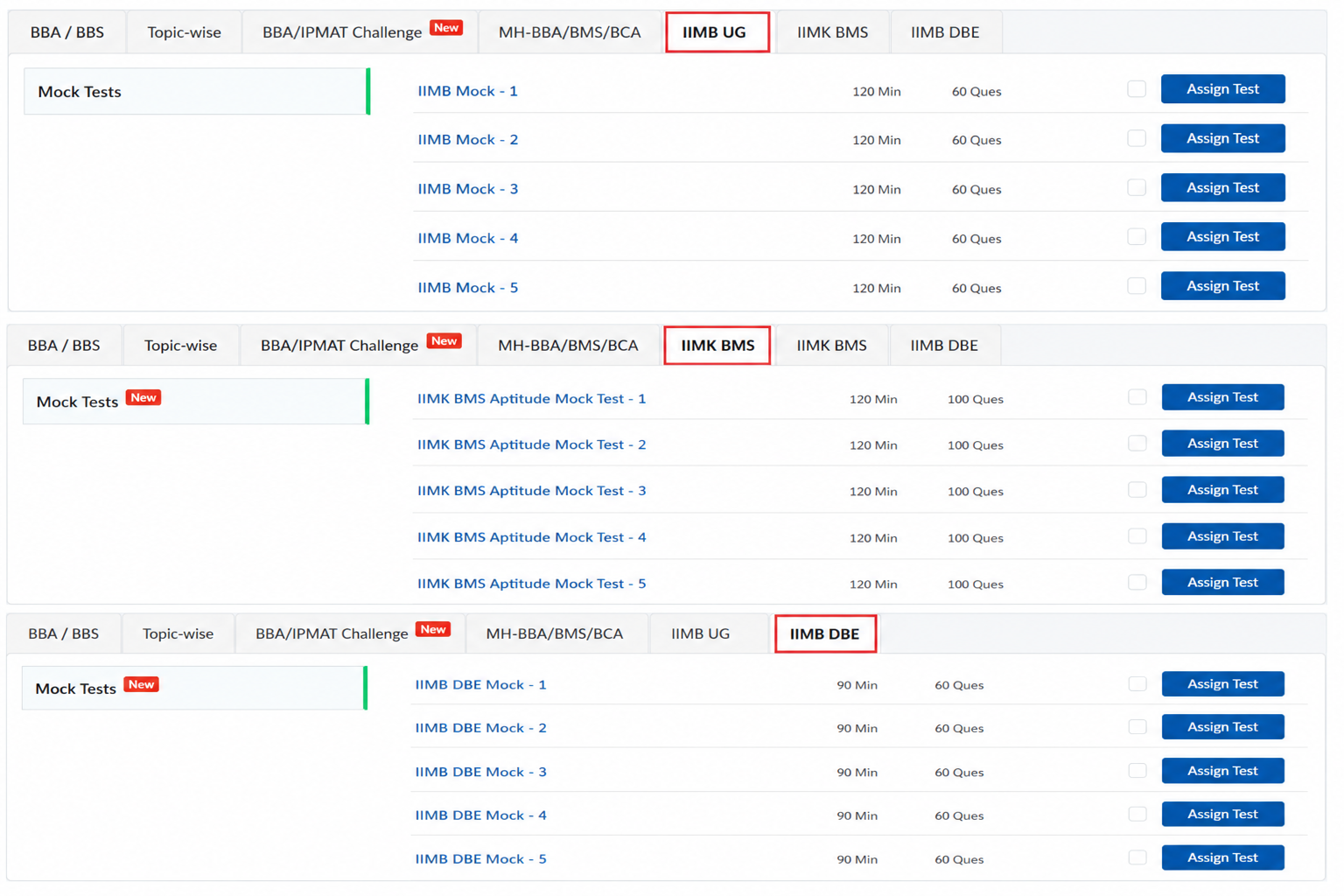
Task: Assign Test for IIMK BMS Aptitude Mock Test - 1
Action: pos(1222,397)
